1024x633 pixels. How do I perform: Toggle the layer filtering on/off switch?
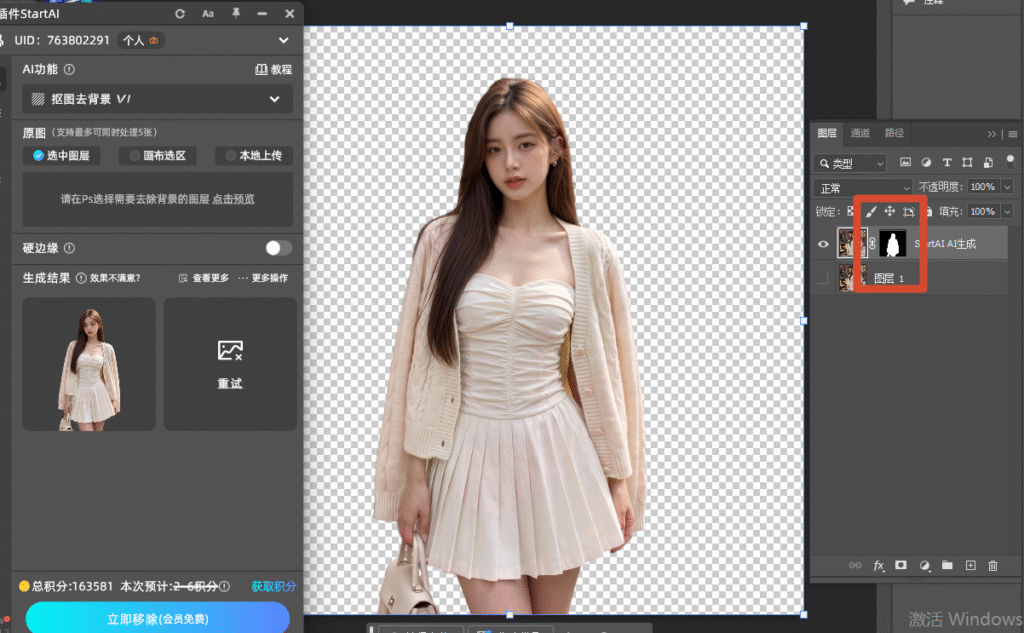[x=1010, y=161]
